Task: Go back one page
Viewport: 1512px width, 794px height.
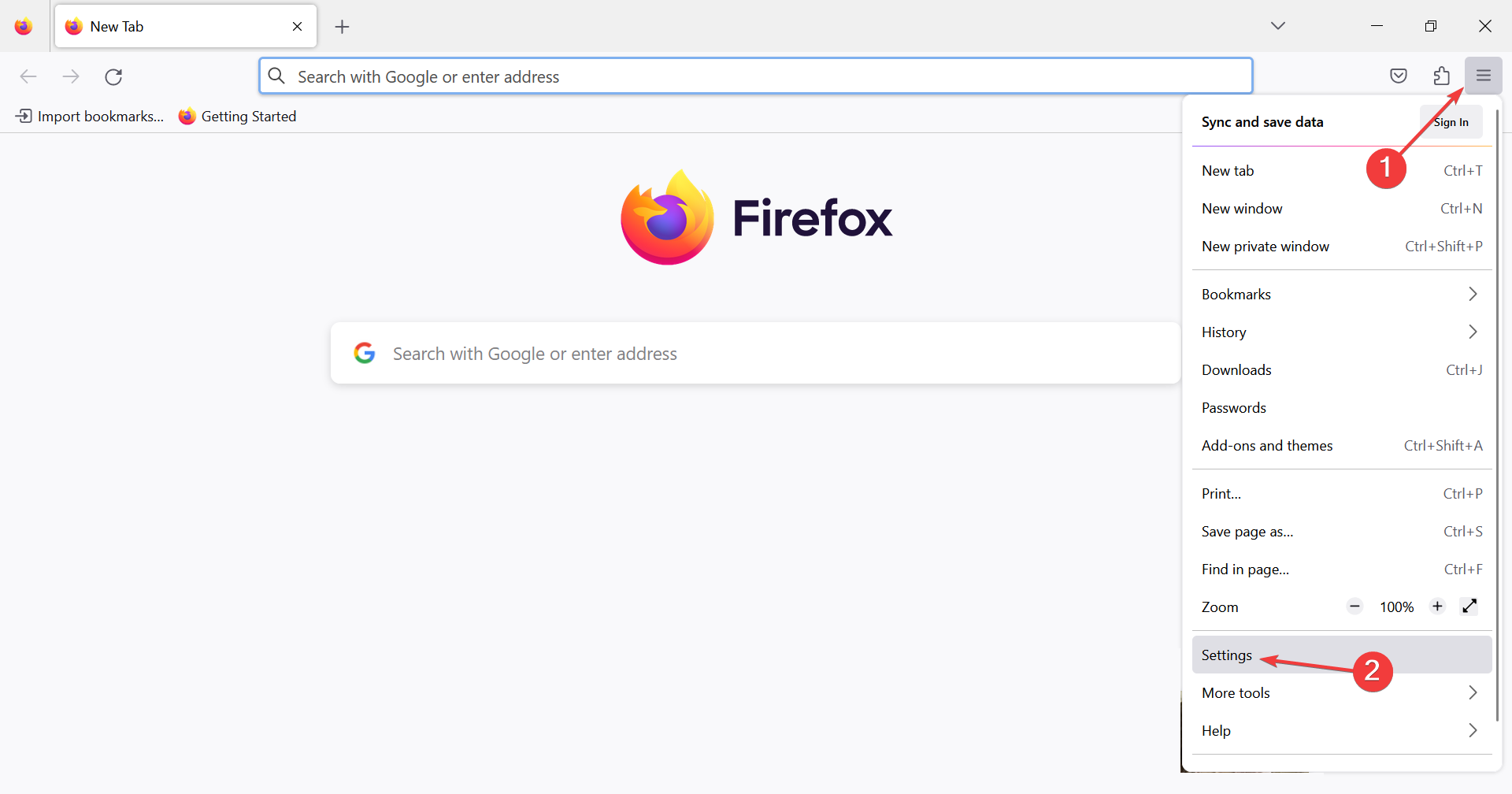Action: tap(28, 76)
